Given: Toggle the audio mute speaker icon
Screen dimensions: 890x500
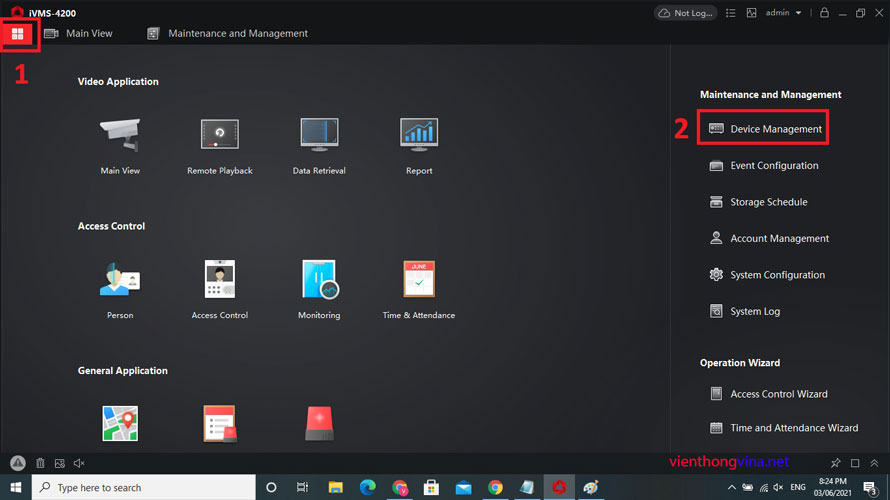Looking at the screenshot, I should click(x=79, y=463).
